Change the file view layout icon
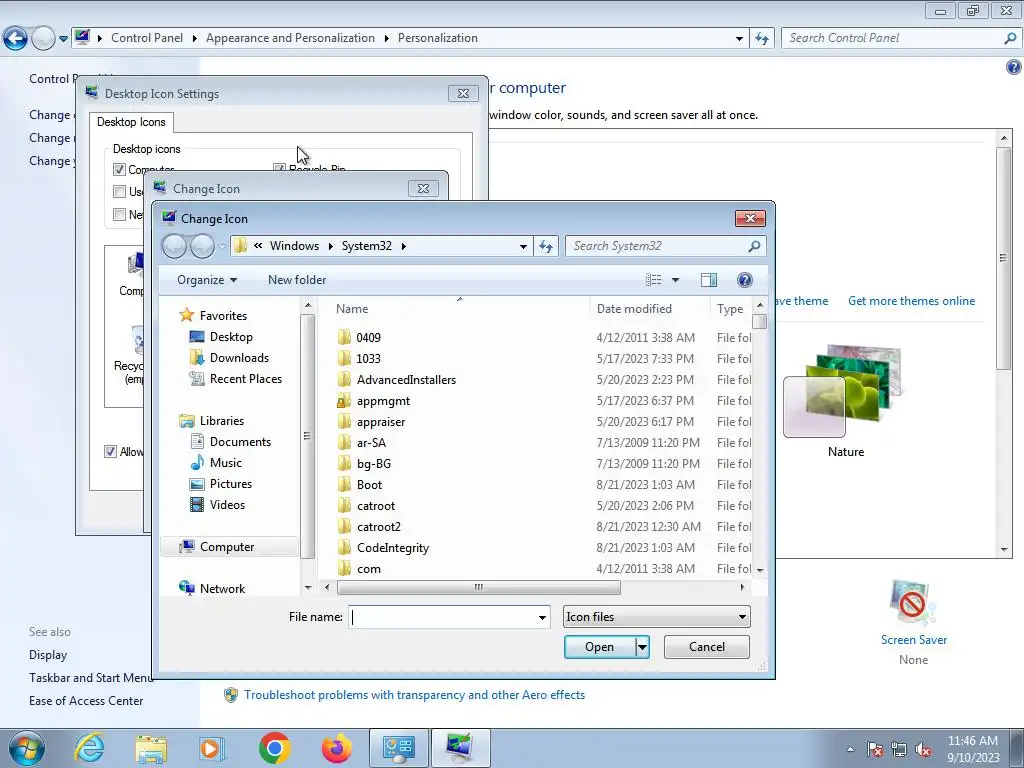 point(654,280)
